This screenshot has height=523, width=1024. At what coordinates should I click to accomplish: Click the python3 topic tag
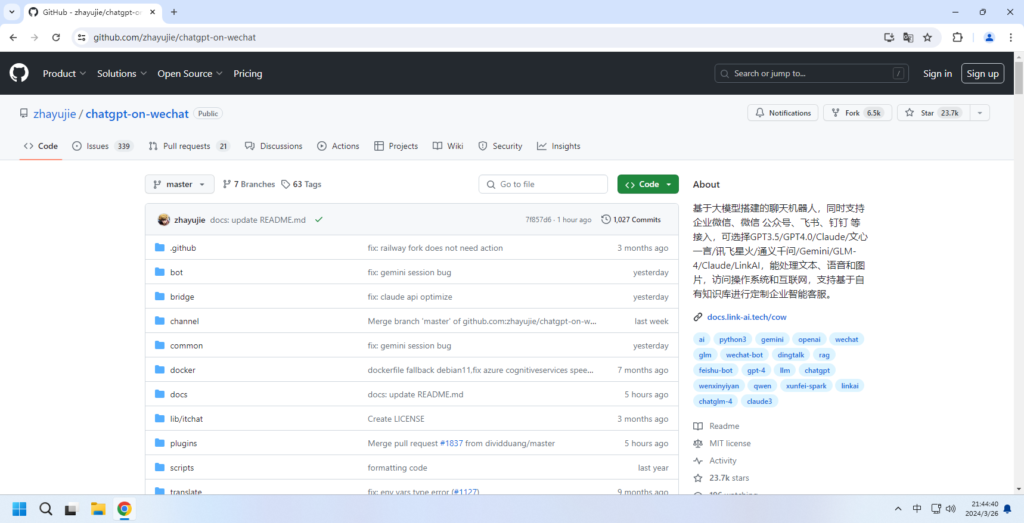[x=733, y=339]
